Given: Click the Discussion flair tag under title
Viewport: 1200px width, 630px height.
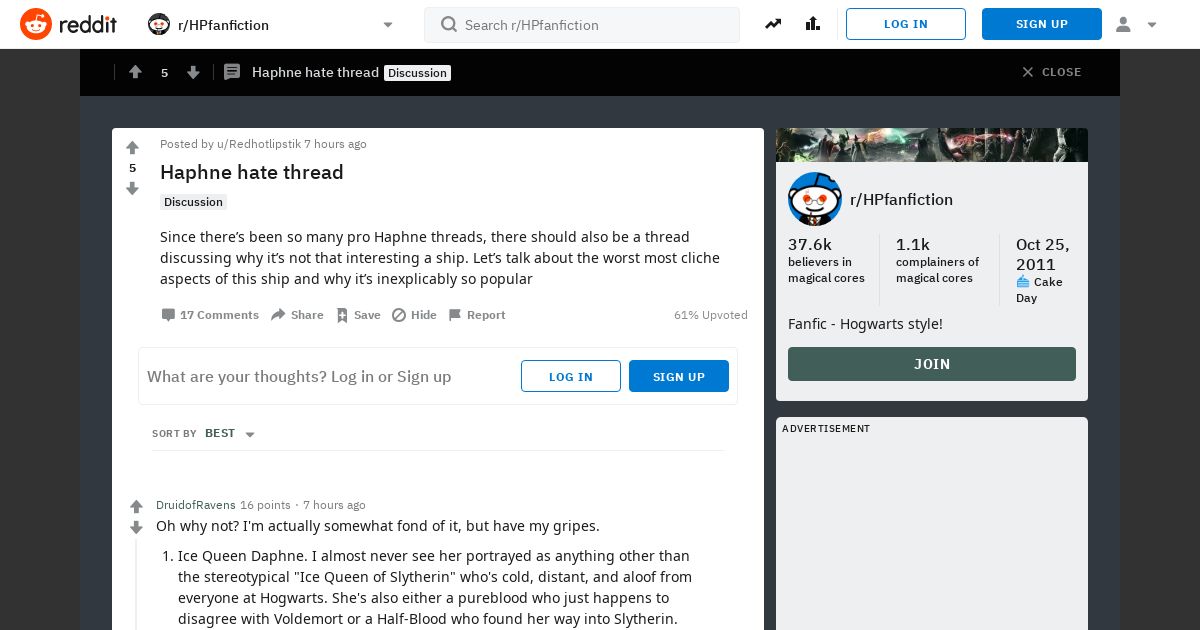Looking at the screenshot, I should tap(193, 202).
